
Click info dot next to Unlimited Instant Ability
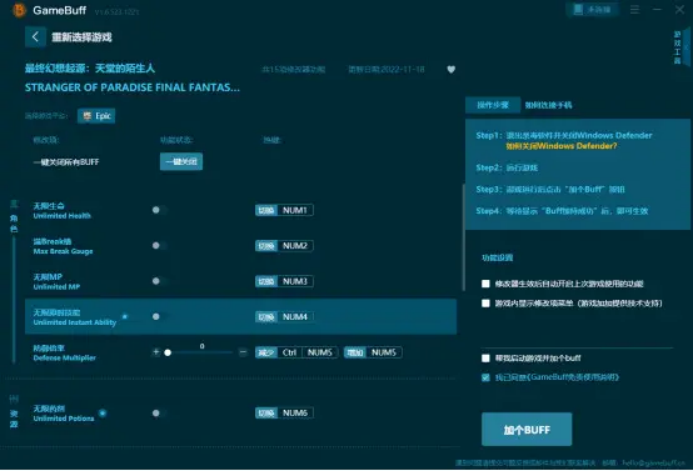[x=125, y=316]
